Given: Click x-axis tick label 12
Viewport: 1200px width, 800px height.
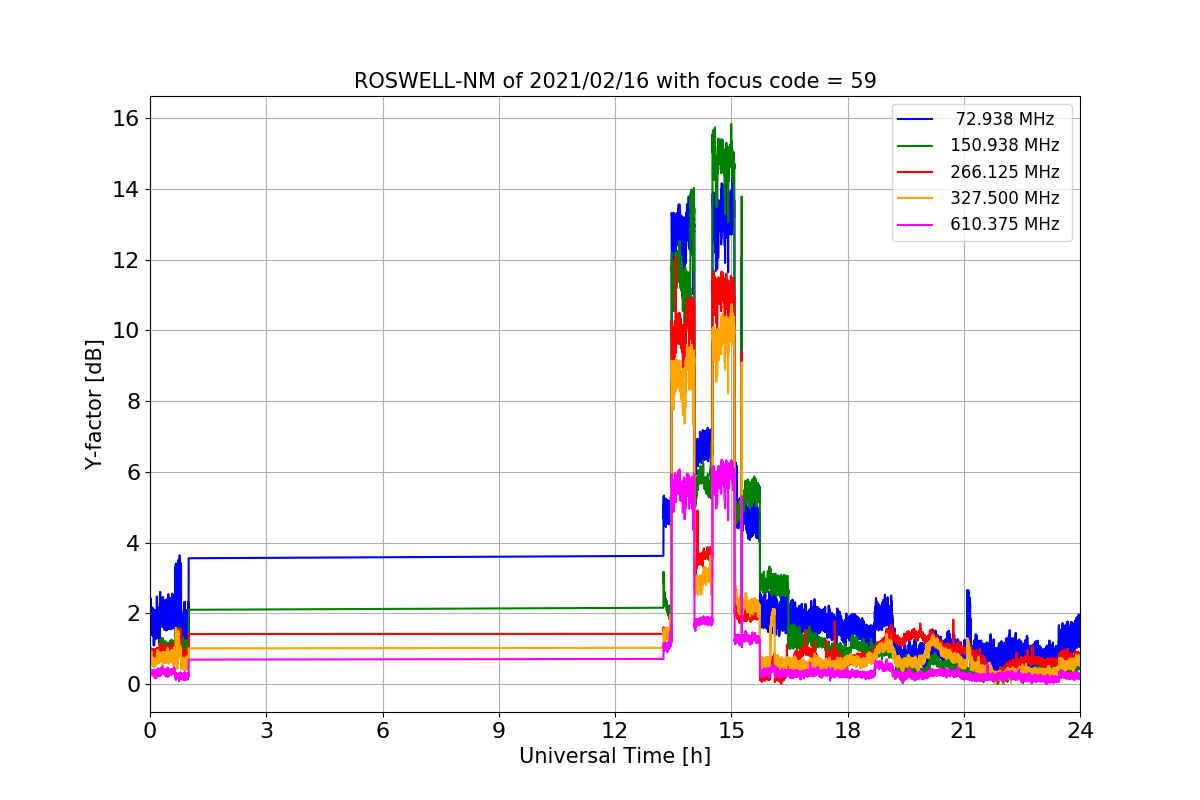Looking at the screenshot, I should point(615,730).
